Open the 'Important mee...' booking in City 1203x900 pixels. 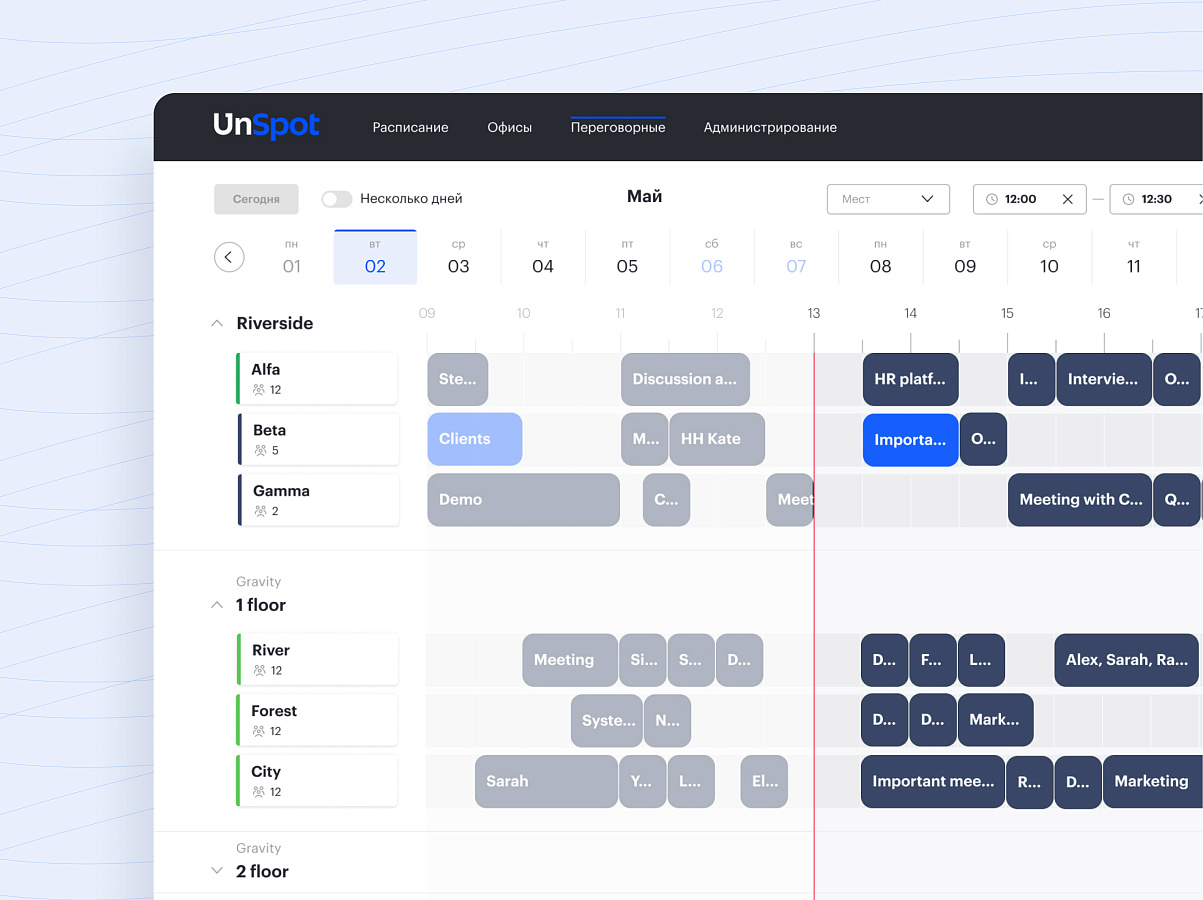tap(933, 781)
